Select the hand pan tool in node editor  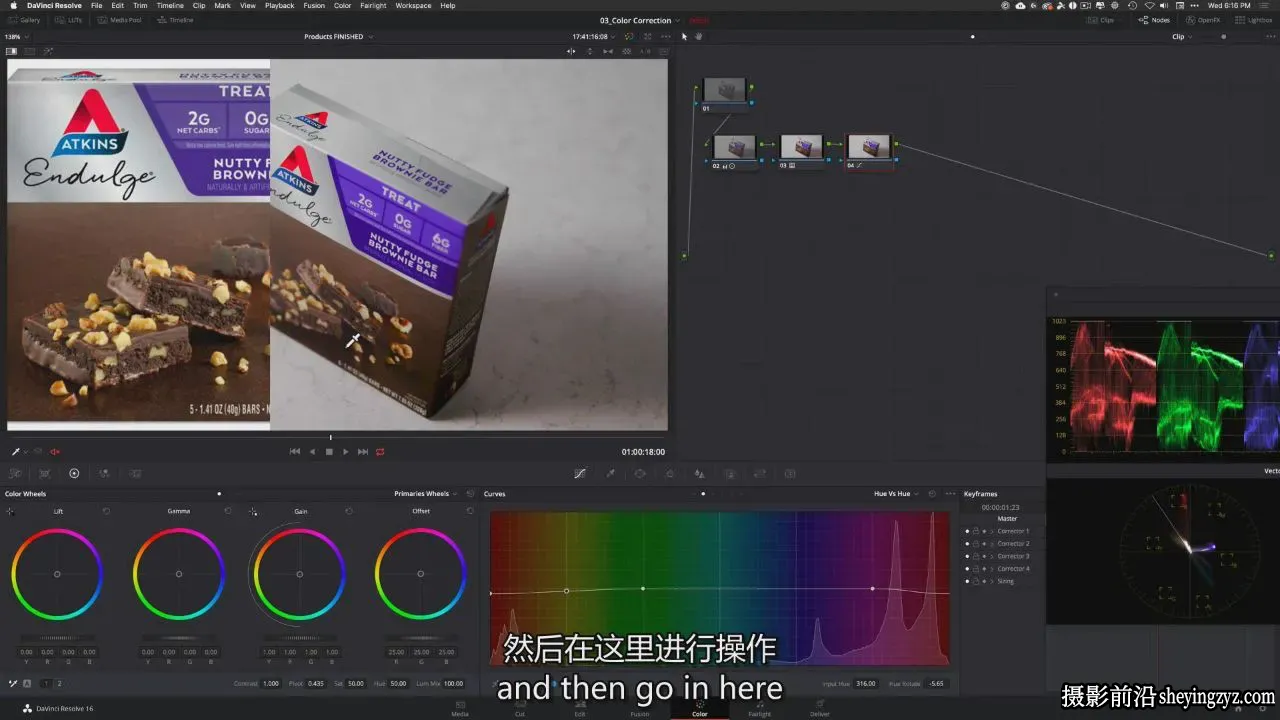click(699, 36)
